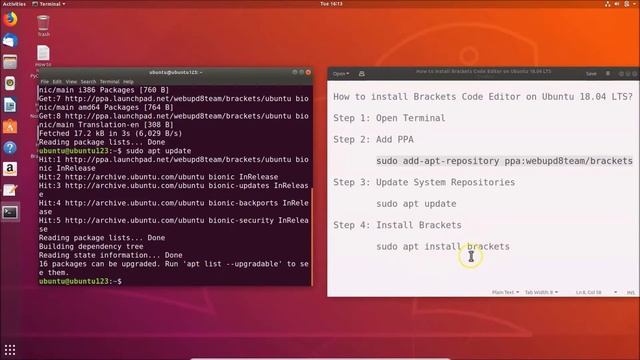This screenshot has width=640, height=360.
Task: Click 'Building dependency tree' line in terminal
Action: (x=91, y=247)
